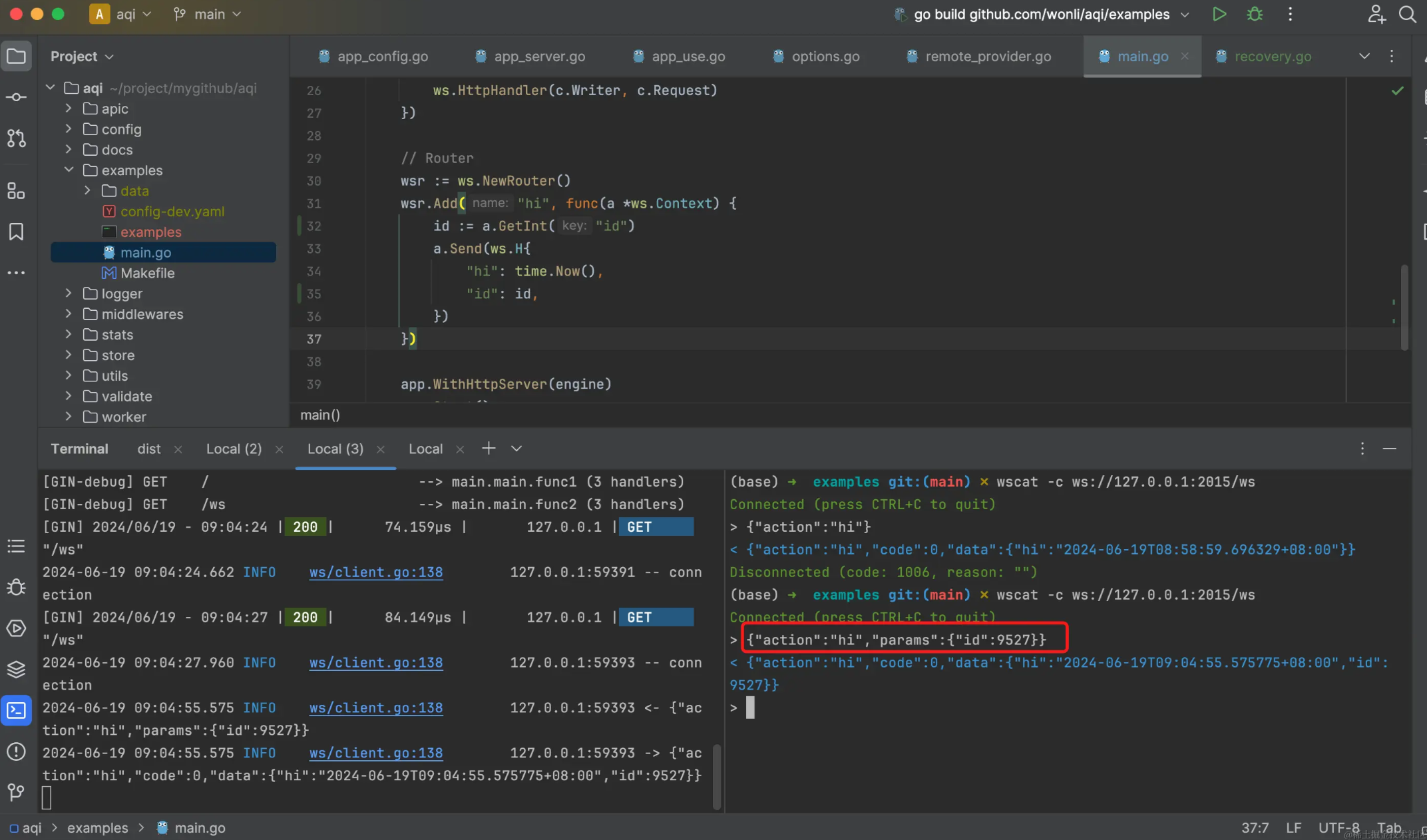
Task: Open the Project tool window folder icon
Action: (x=16, y=57)
